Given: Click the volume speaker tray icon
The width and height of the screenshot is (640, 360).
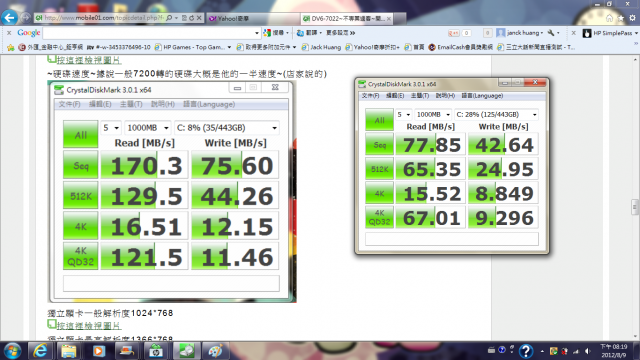Looking at the screenshot, I should pos(588,351).
